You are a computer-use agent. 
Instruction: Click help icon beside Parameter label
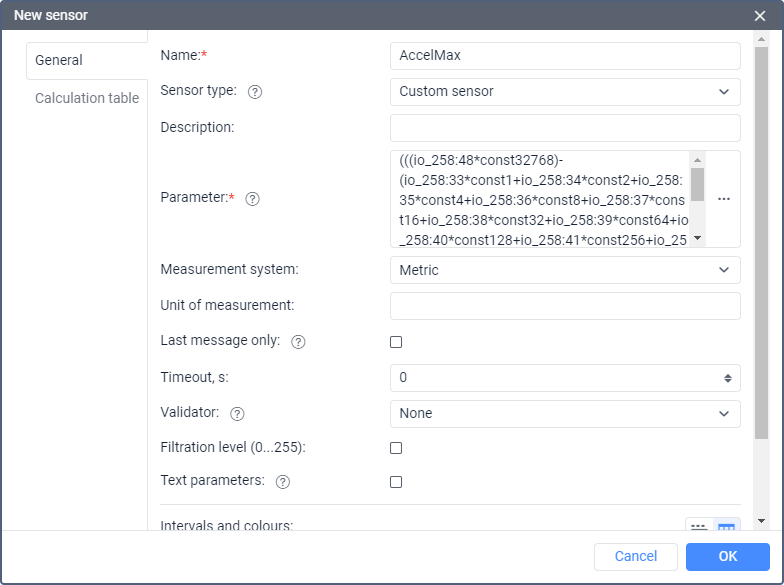tap(252, 199)
